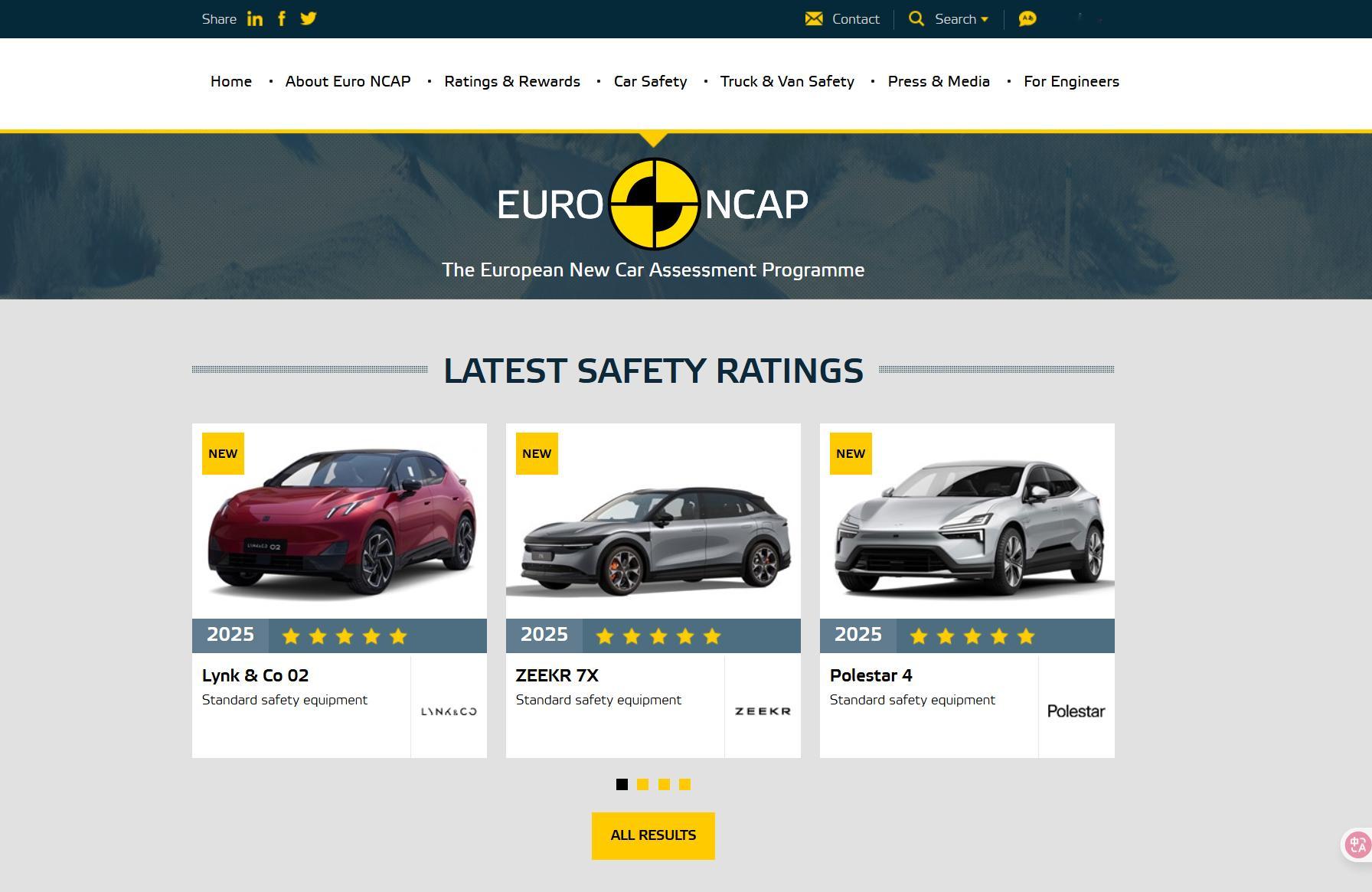Click NEW badge on ZEEKR card
This screenshot has height=892, width=1372.
click(537, 453)
